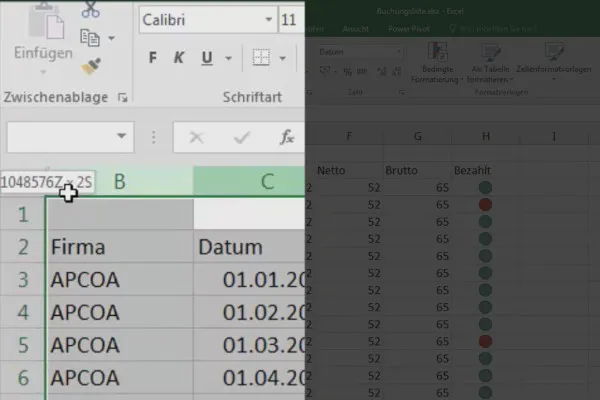Viewport: 600px width, 400px height.
Task: Select column G header
Action: coord(417,136)
